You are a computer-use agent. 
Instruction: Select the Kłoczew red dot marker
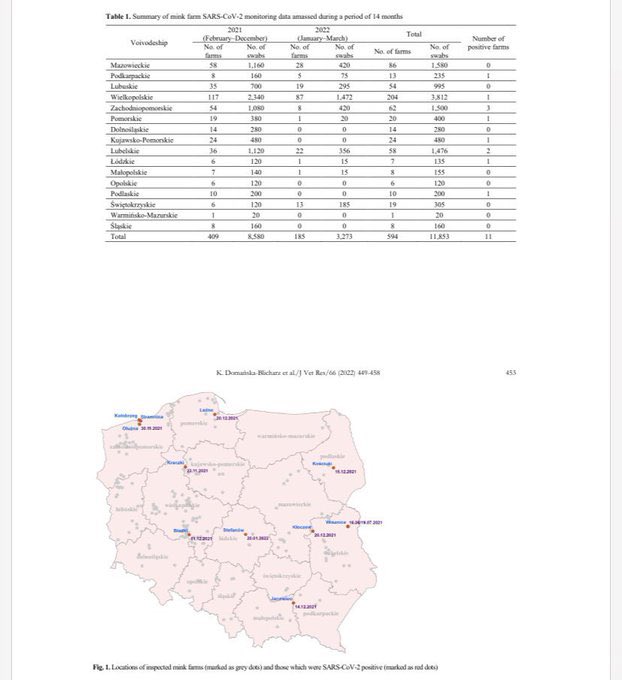coord(312,530)
